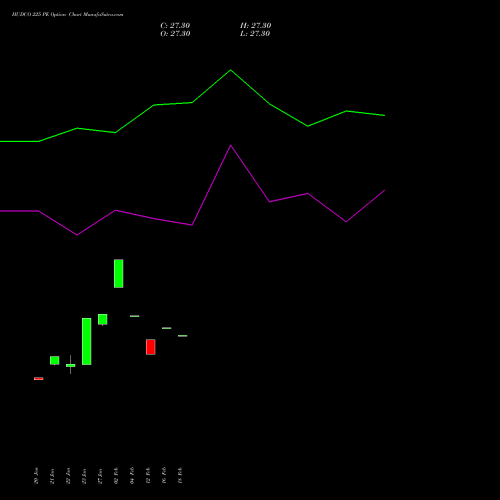Click the right end of the green line
Image resolution: width=500 pixels, height=500 pixels.
[x=385, y=115]
